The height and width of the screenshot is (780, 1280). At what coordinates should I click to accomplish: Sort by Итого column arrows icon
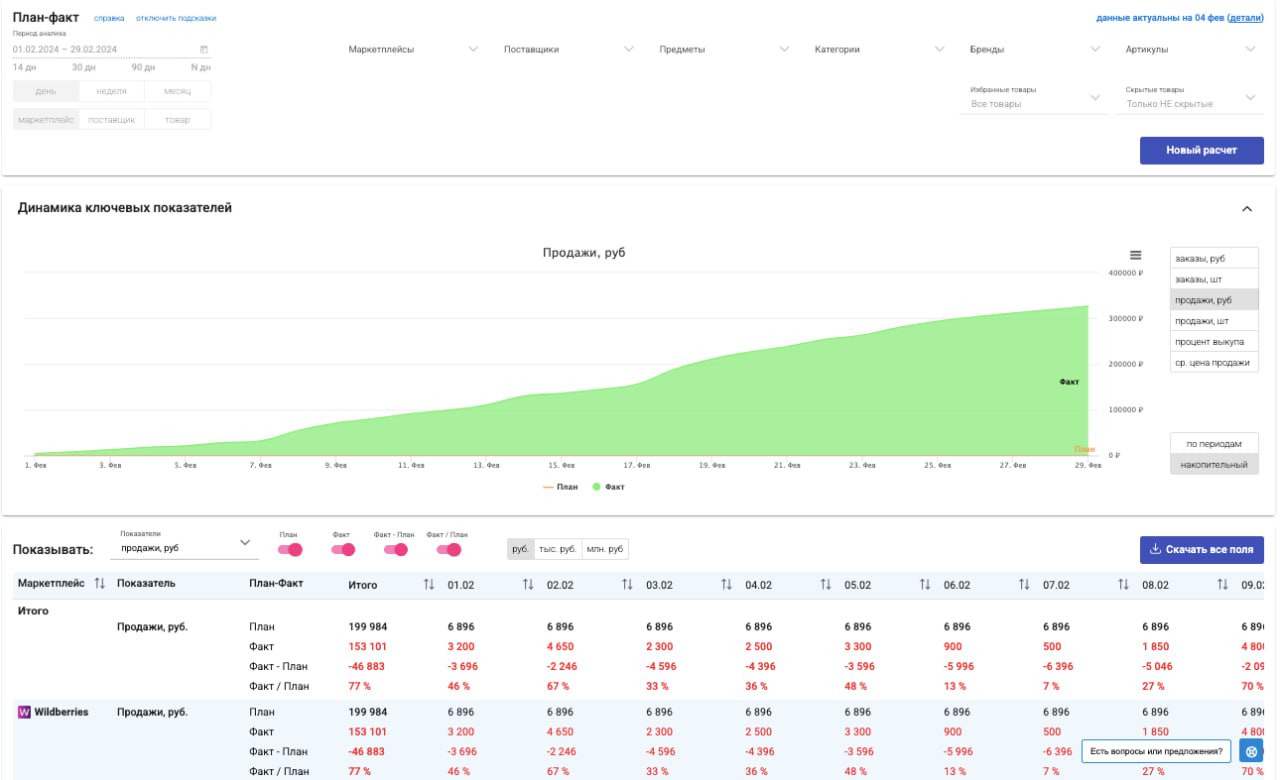(x=429, y=584)
